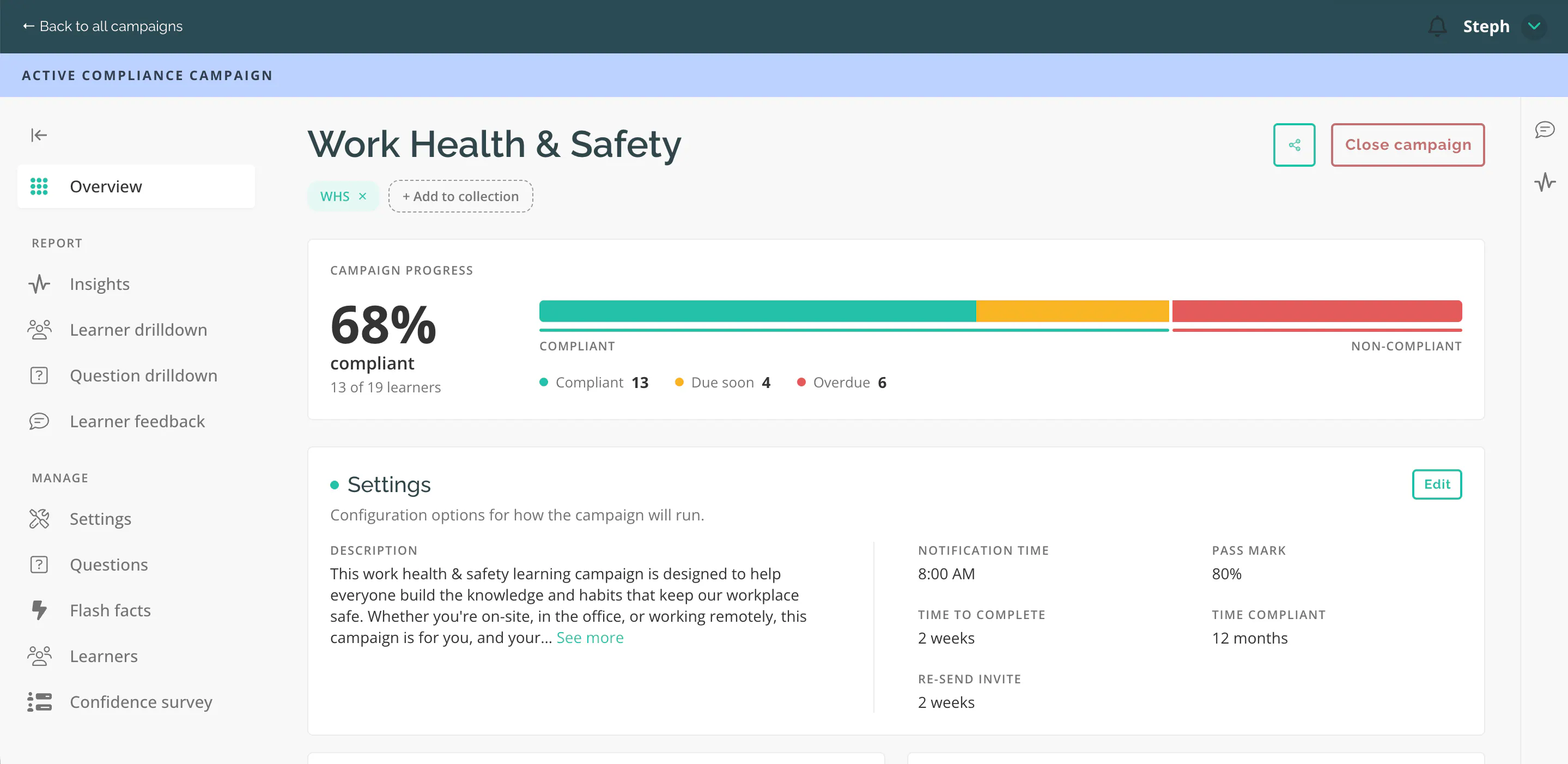Click the '2 weeks' re-send invite value
1568x764 pixels.
coord(946,702)
